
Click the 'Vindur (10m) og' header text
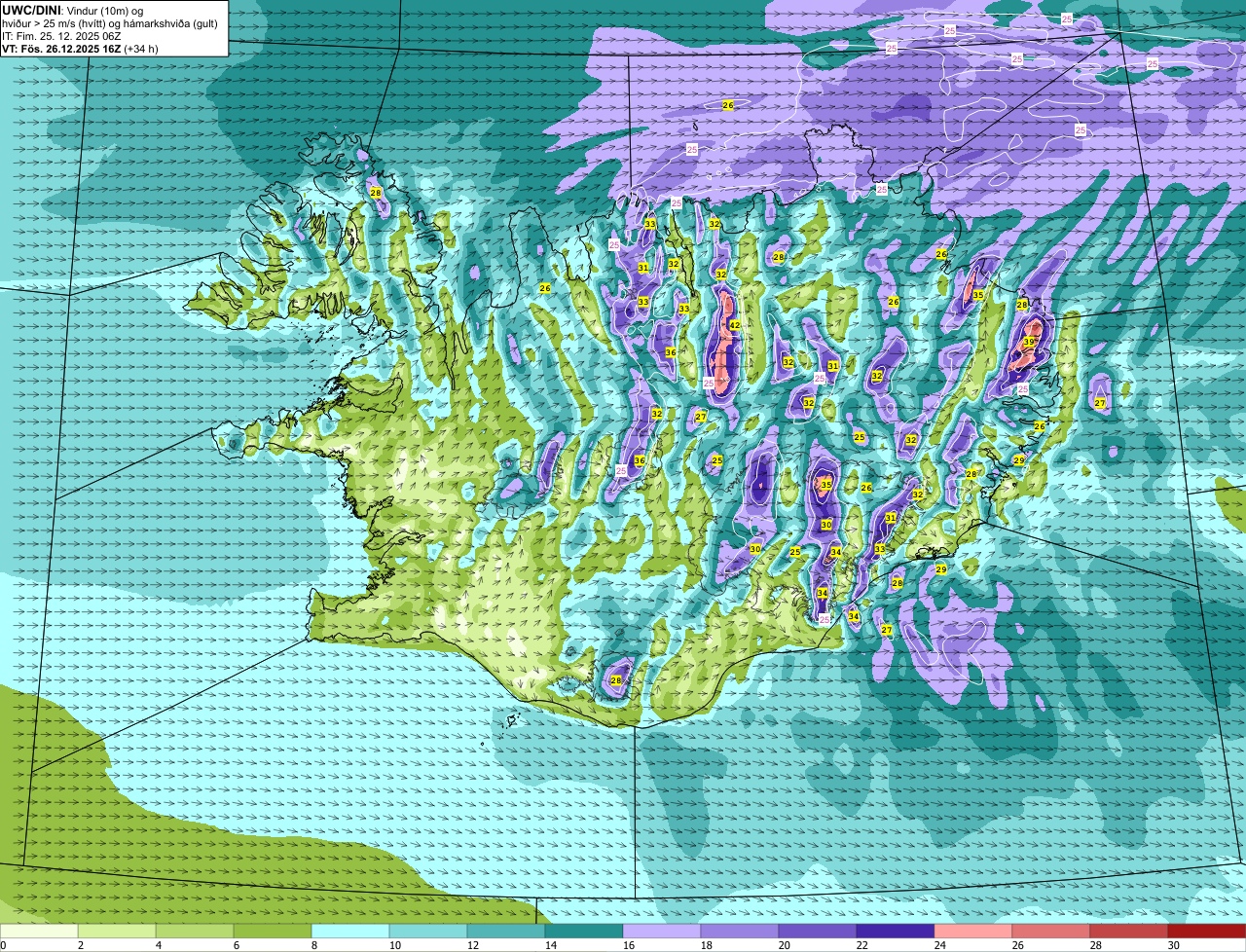click(x=103, y=11)
